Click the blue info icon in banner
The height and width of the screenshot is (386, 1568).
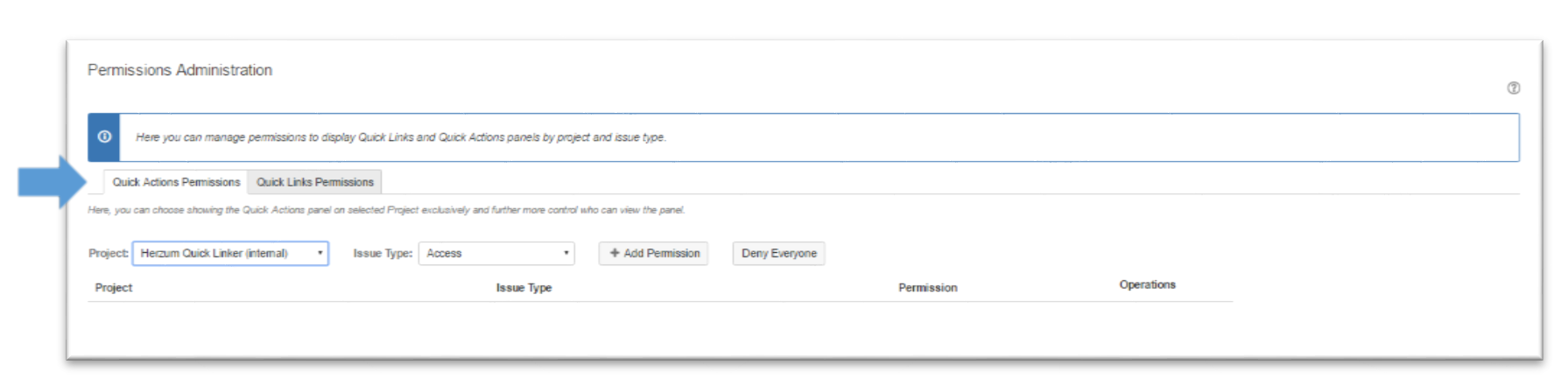pyautogui.click(x=104, y=137)
